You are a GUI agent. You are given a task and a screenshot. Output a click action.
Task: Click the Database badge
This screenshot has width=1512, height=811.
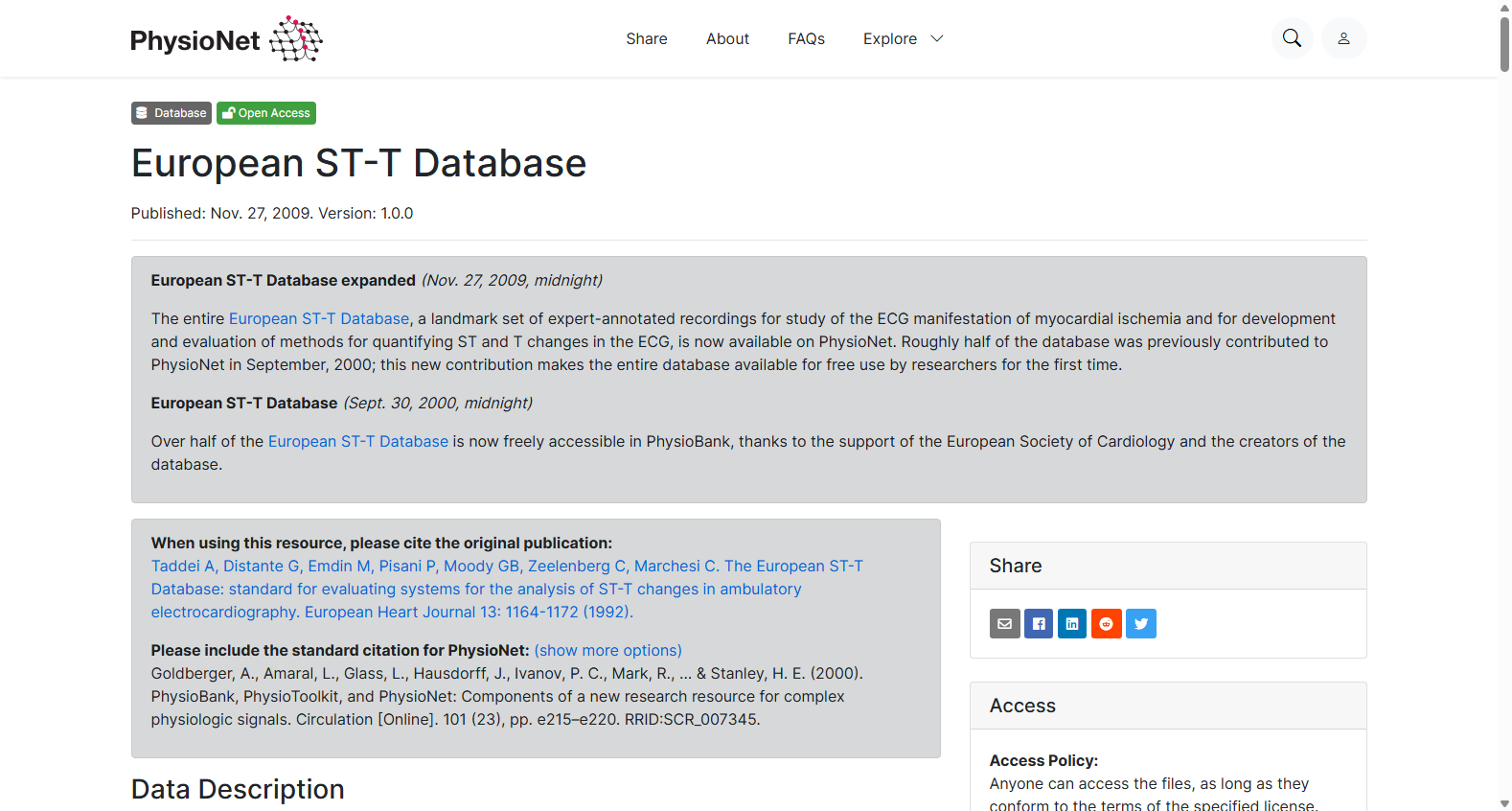tap(172, 113)
